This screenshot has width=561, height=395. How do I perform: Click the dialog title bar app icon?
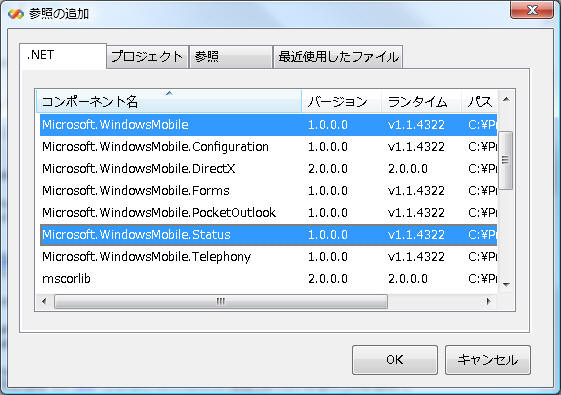(16, 14)
